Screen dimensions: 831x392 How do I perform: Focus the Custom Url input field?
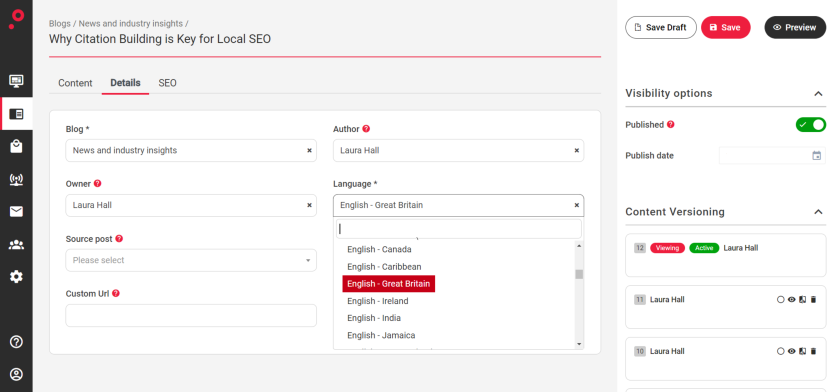click(191, 315)
